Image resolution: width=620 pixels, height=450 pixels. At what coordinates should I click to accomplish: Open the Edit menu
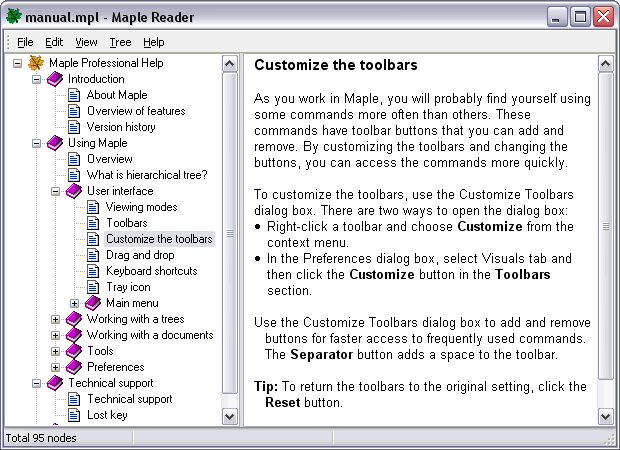coord(54,42)
